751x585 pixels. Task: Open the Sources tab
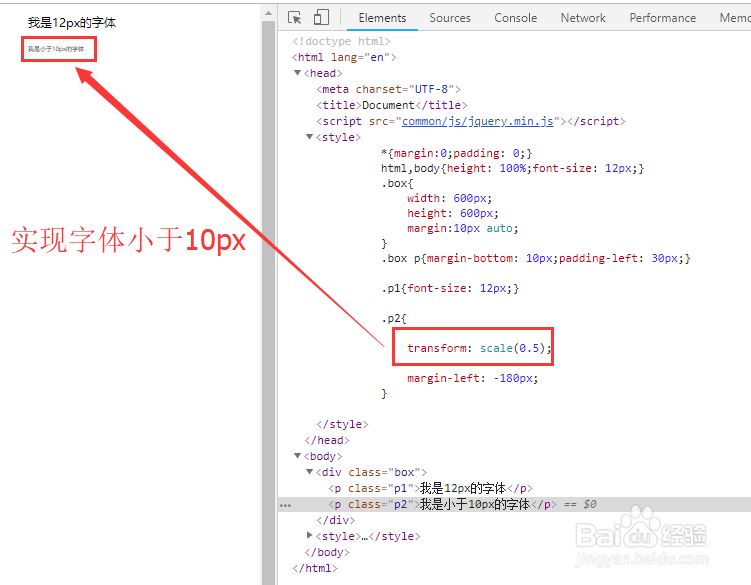point(450,18)
